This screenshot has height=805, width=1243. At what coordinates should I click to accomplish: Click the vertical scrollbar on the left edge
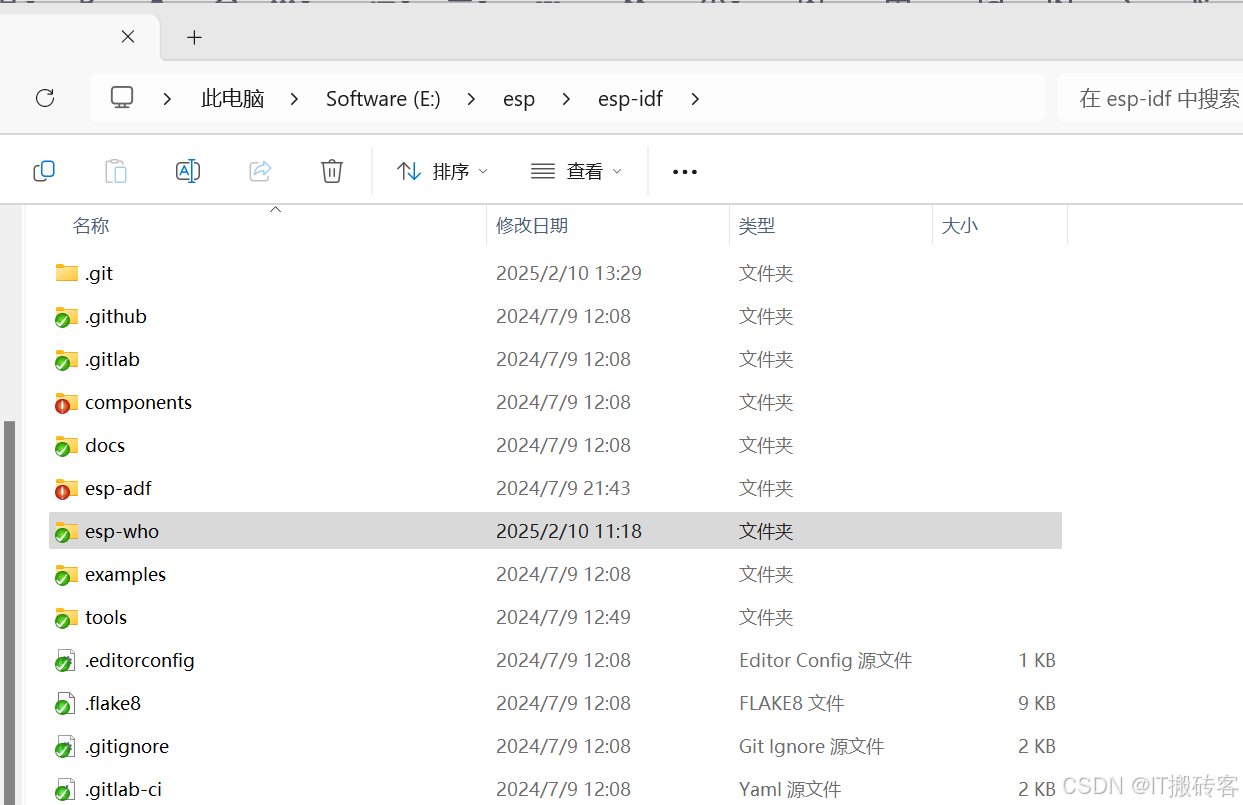pos(8,600)
